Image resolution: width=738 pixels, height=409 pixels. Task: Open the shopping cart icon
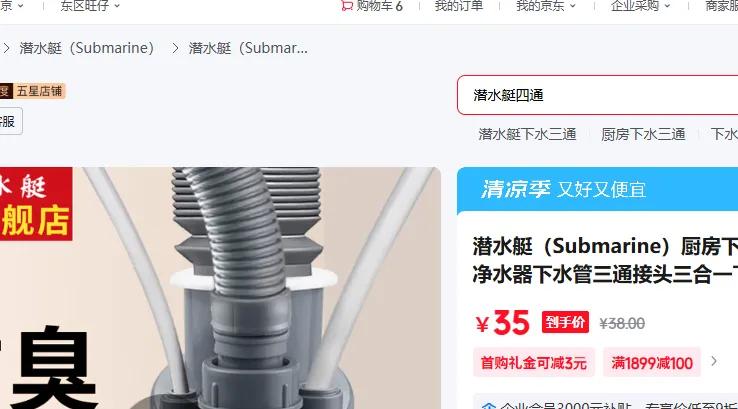pos(347,6)
